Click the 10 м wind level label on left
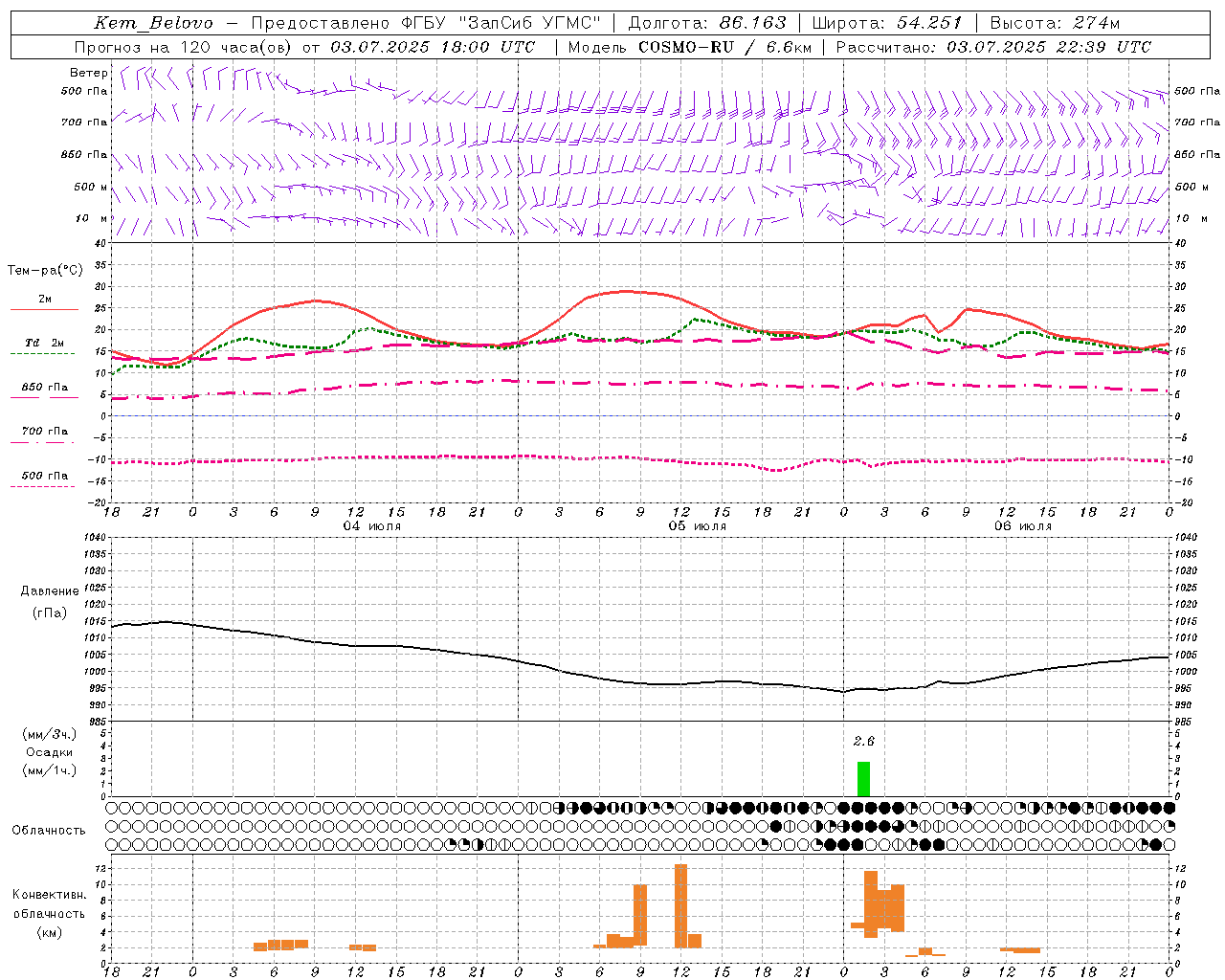The width and height of the screenshot is (1225, 980). pyautogui.click(x=92, y=218)
